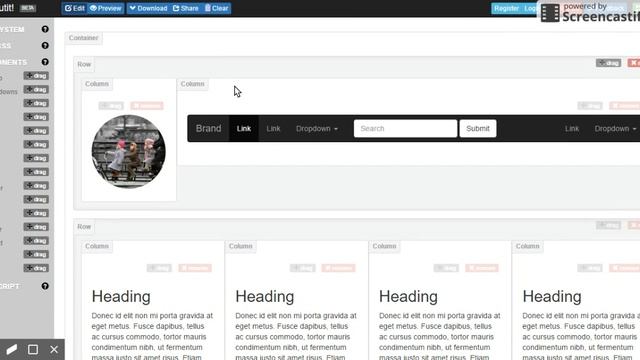Click the Submit button in navbar
The image size is (640, 360).
click(x=478, y=129)
